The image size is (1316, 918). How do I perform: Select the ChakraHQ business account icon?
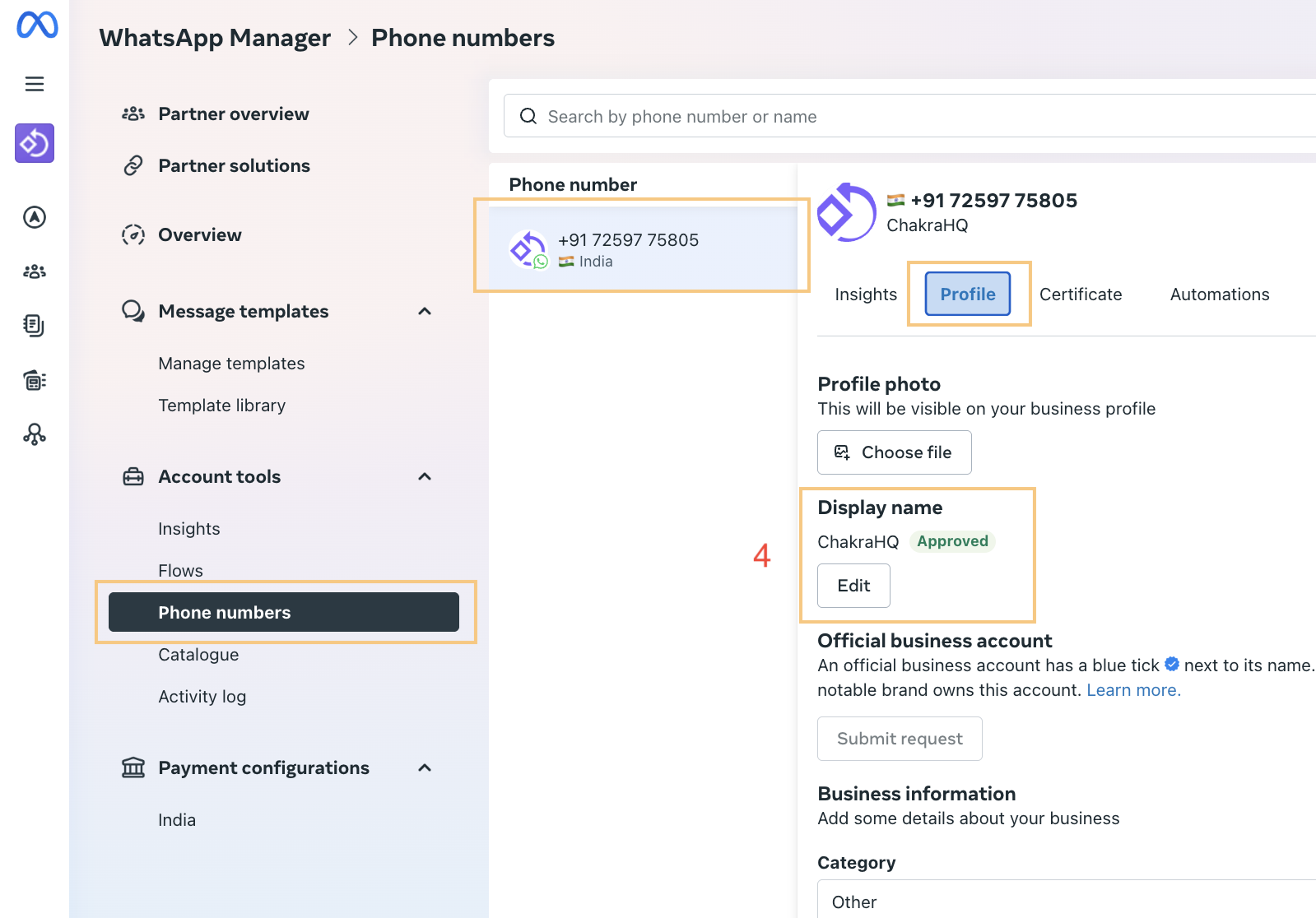click(35, 143)
